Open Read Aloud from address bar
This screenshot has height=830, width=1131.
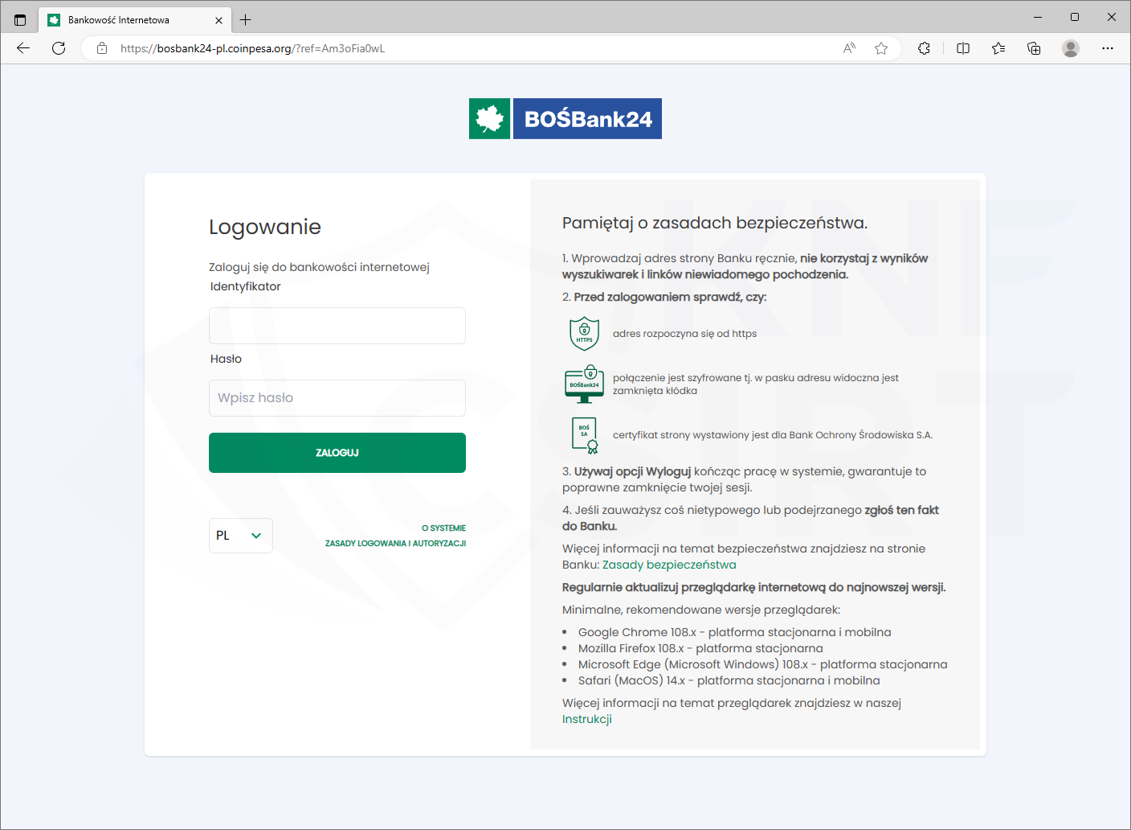[x=849, y=48]
